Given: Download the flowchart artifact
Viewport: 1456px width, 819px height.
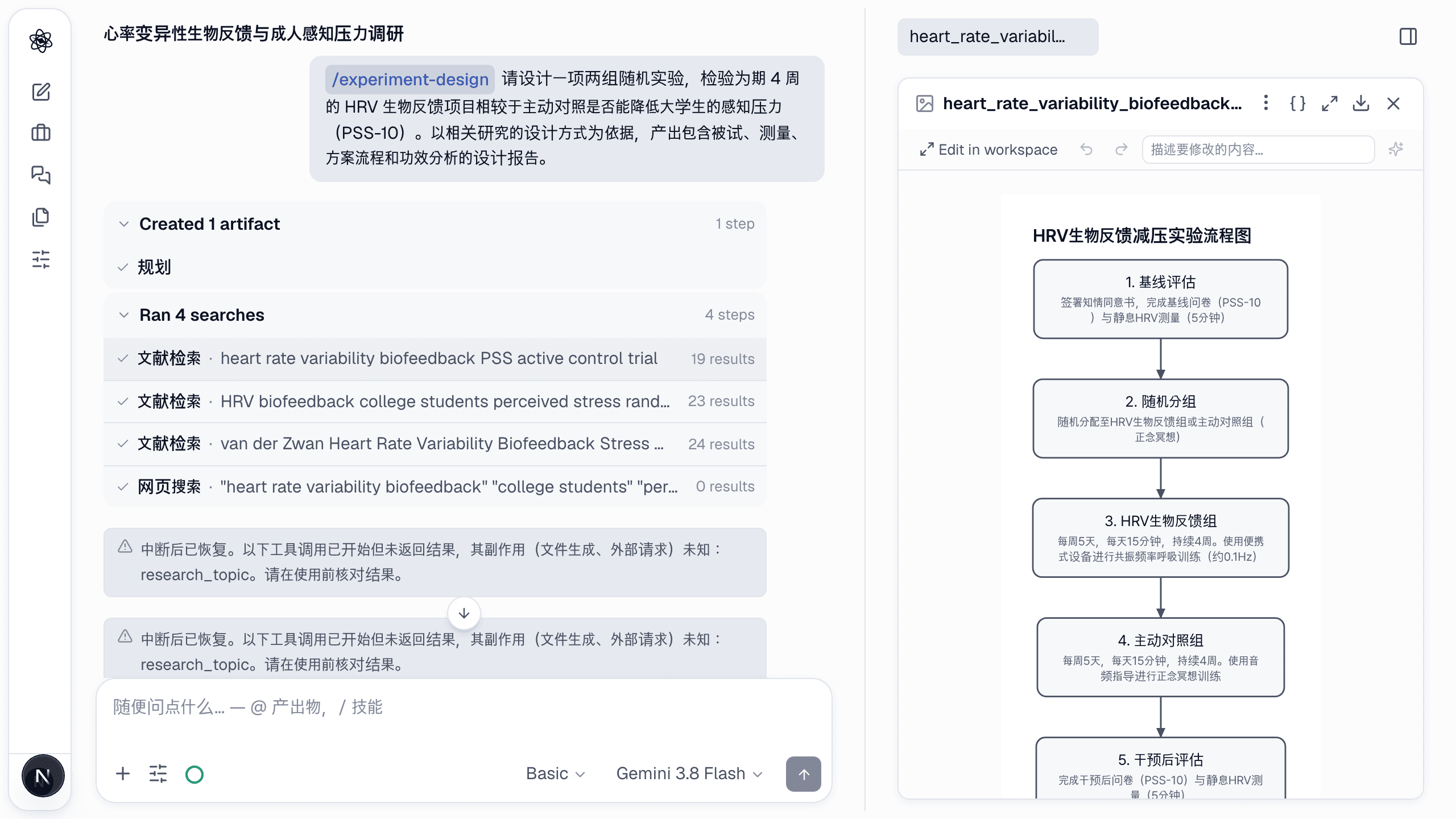Looking at the screenshot, I should (1361, 104).
